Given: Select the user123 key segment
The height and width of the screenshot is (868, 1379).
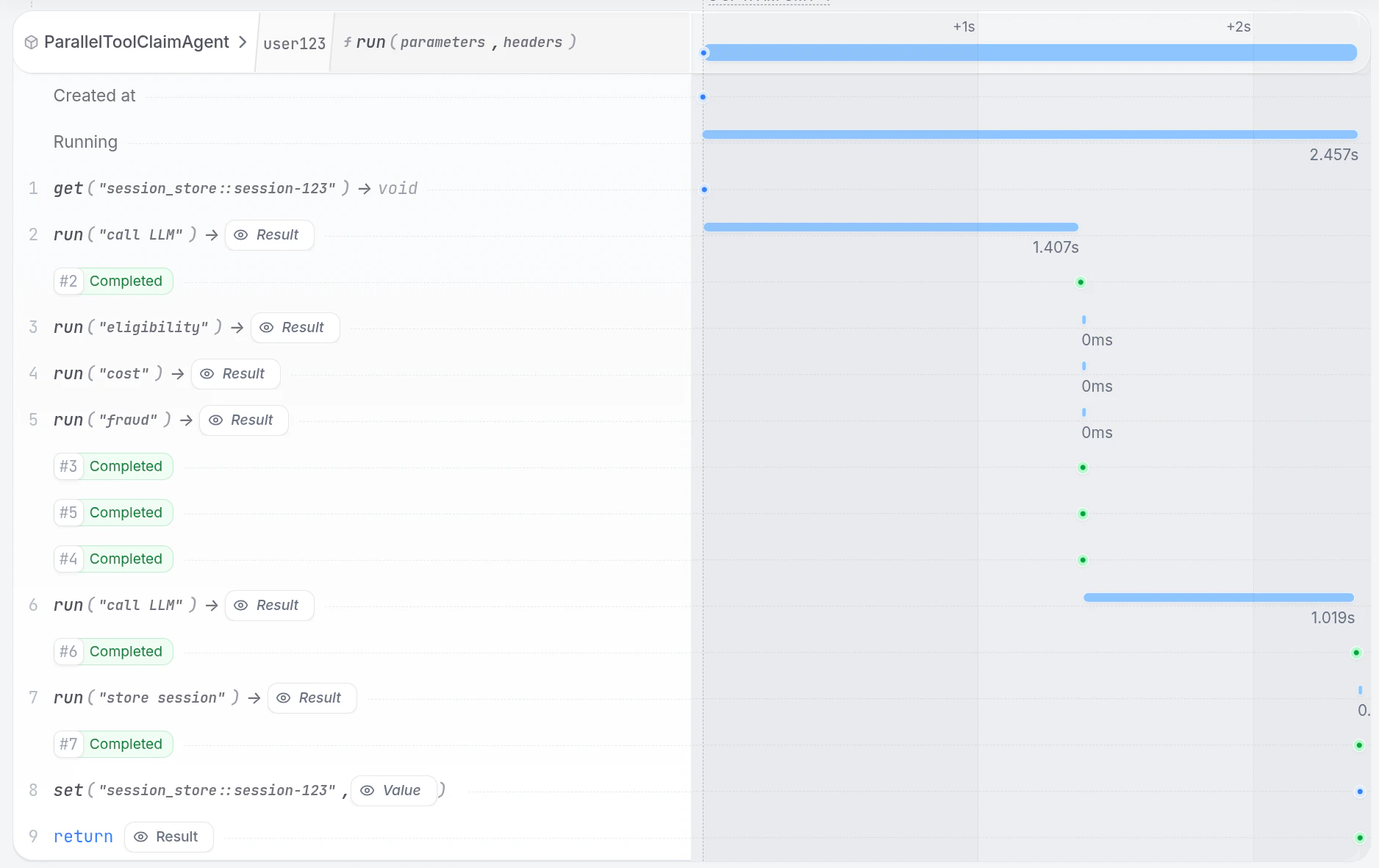Looking at the screenshot, I should 294,43.
